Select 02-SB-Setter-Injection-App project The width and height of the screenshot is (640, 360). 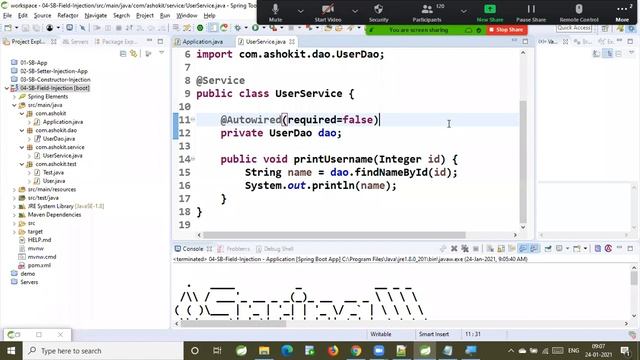[x=54, y=71]
